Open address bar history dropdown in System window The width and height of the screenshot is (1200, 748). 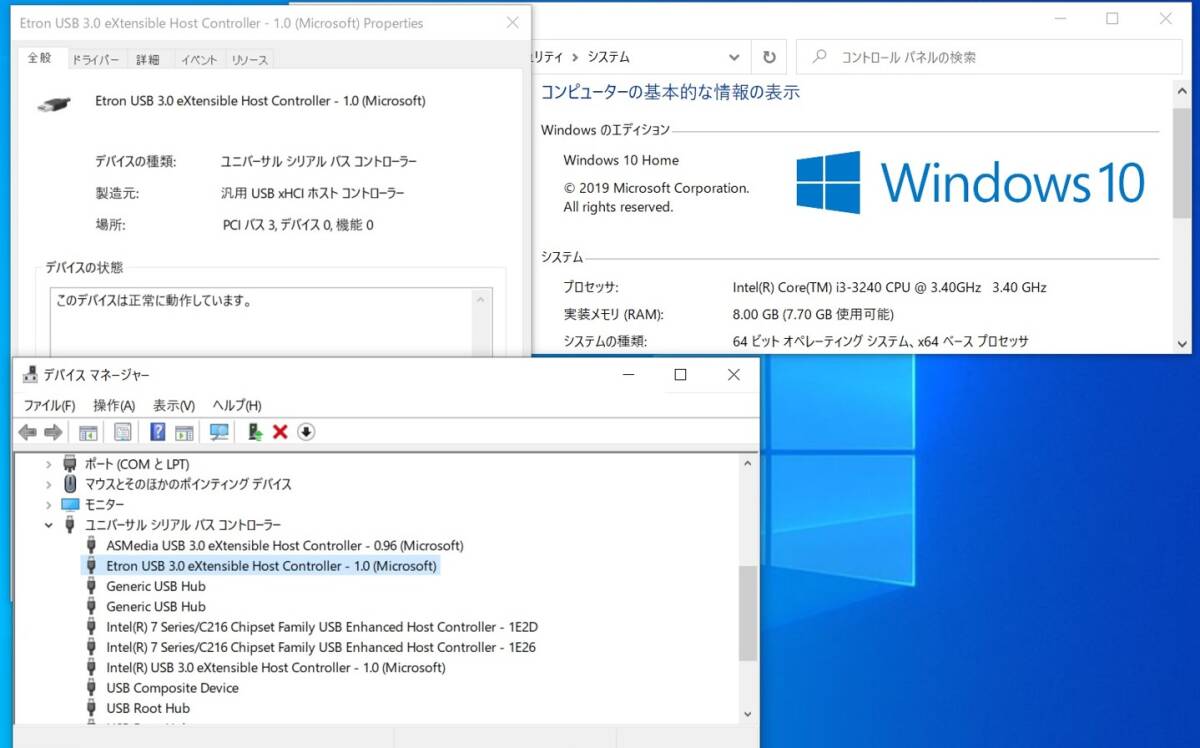pos(735,57)
